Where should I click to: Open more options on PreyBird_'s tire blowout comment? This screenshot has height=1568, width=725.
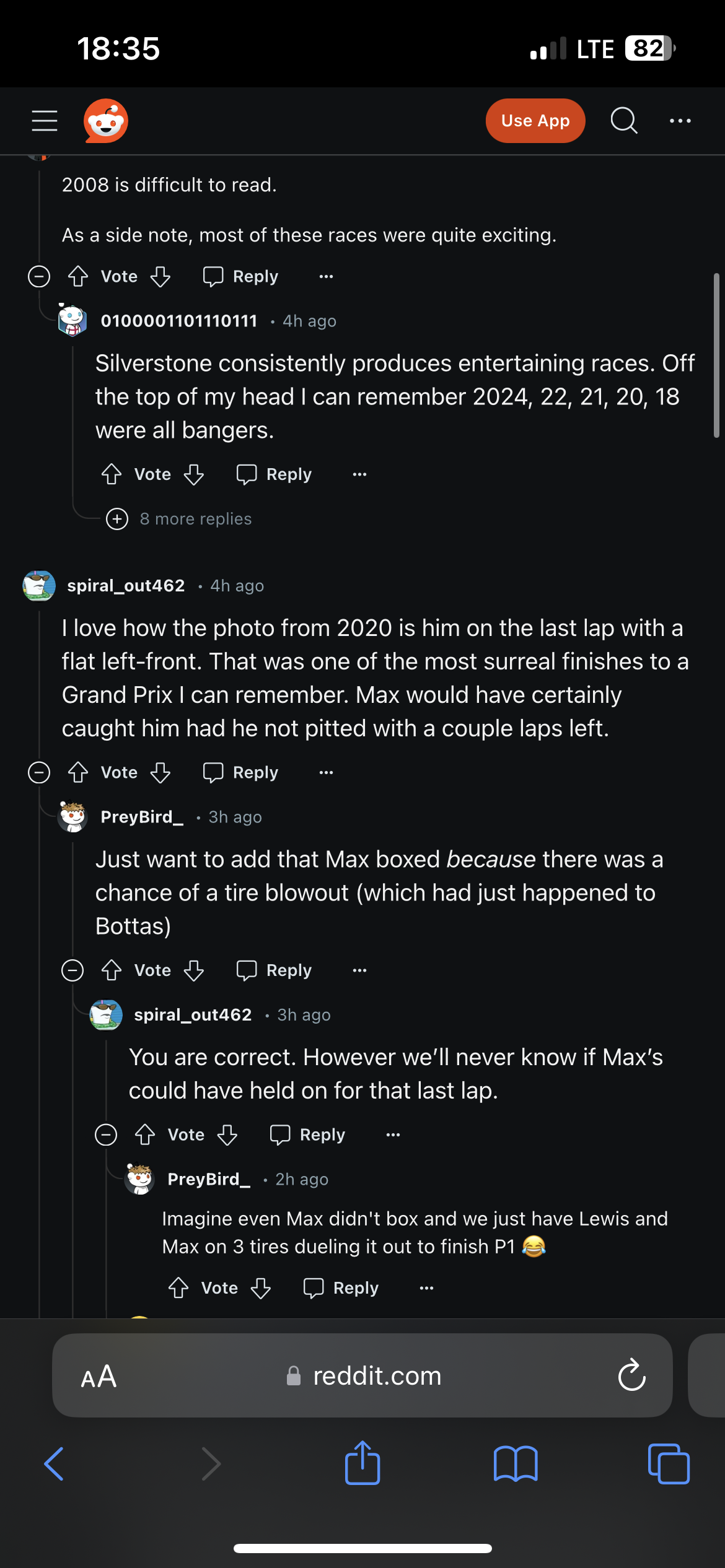359,970
